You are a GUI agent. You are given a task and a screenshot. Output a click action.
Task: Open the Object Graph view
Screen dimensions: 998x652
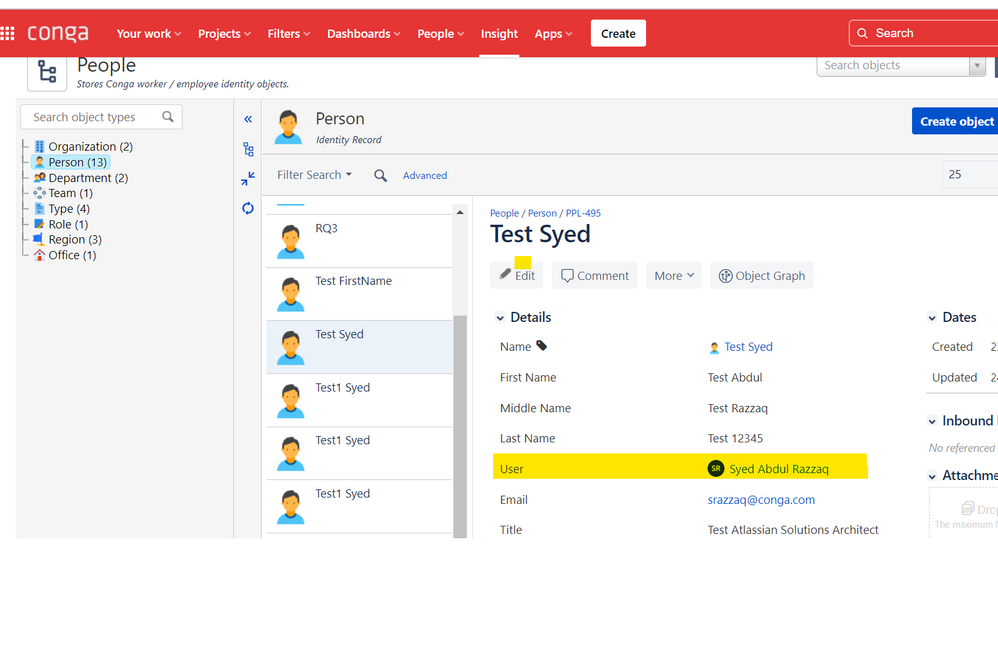pos(762,276)
